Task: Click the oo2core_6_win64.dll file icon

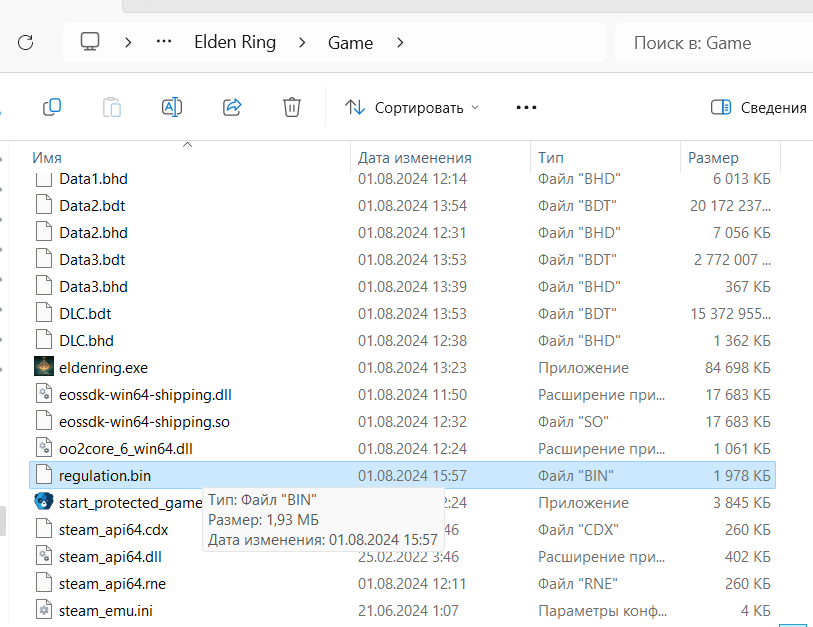Action: (44, 447)
